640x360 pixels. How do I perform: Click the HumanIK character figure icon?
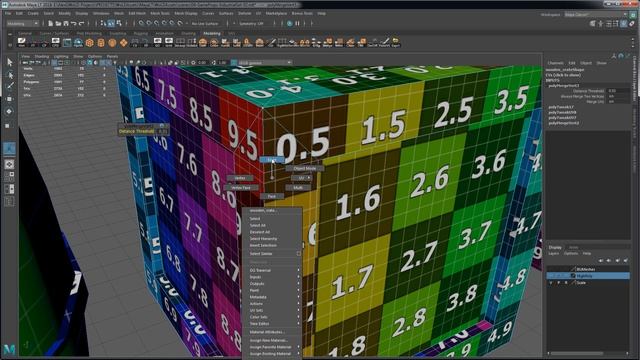tap(600, 24)
